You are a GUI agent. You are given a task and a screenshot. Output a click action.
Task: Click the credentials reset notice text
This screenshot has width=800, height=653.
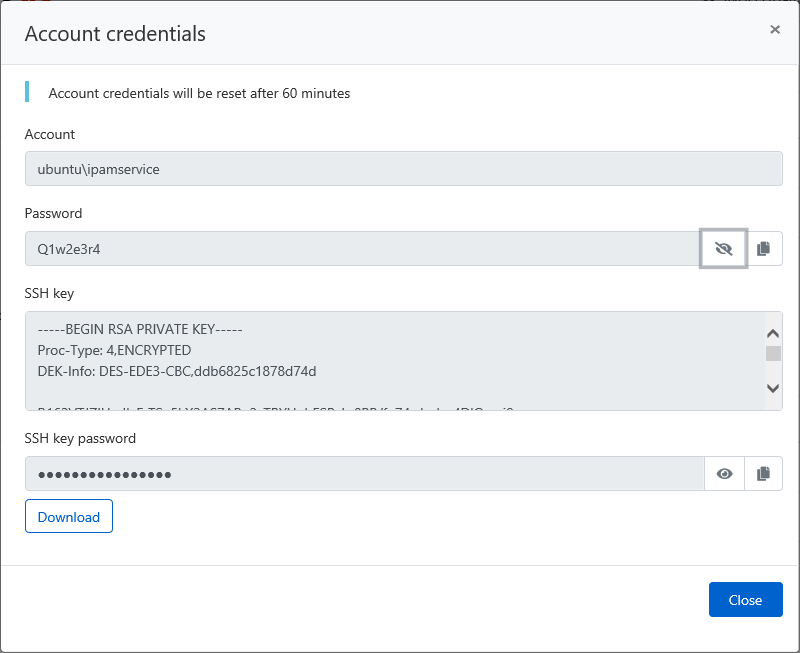pos(199,93)
